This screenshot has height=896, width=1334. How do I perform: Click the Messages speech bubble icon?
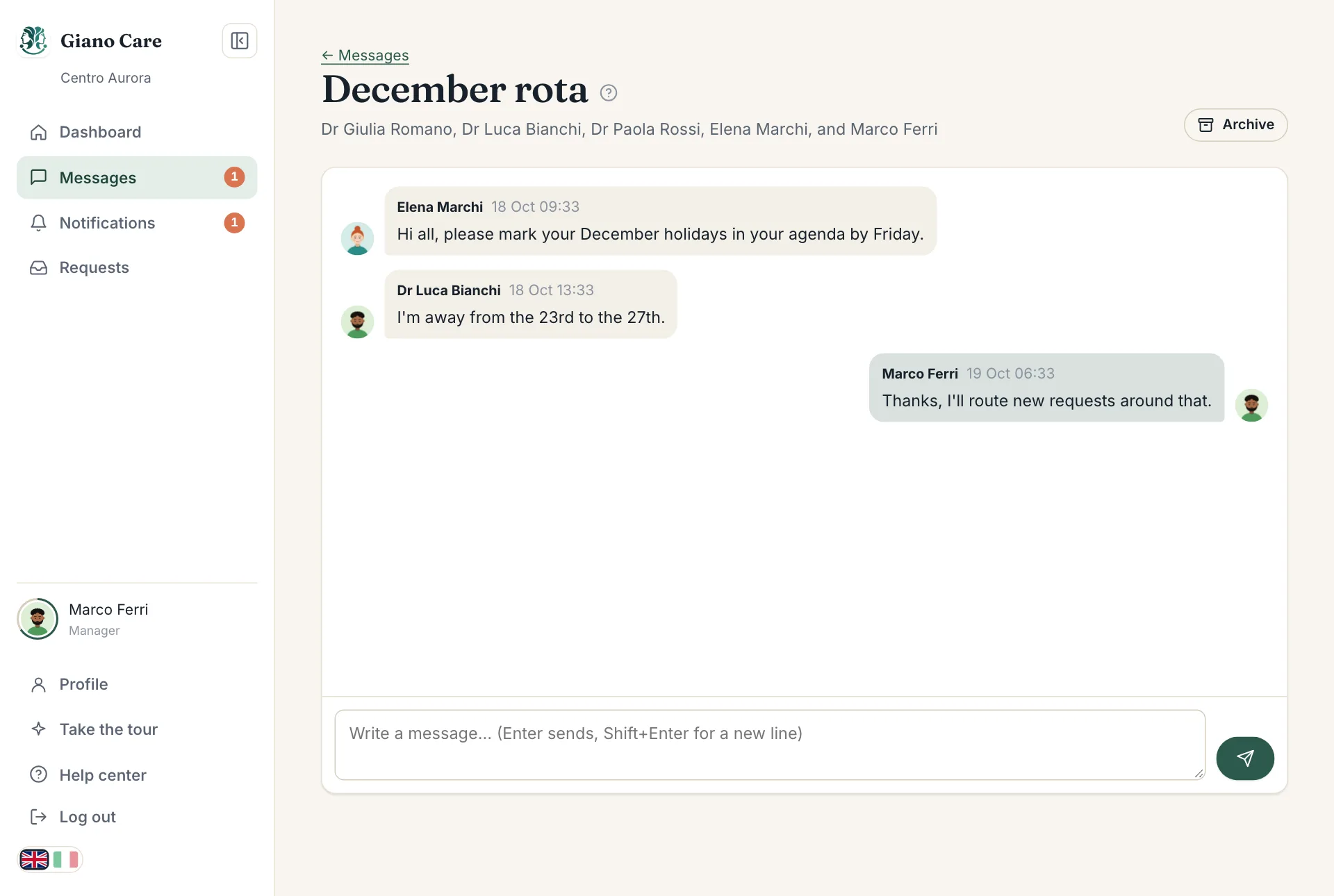[x=39, y=177]
